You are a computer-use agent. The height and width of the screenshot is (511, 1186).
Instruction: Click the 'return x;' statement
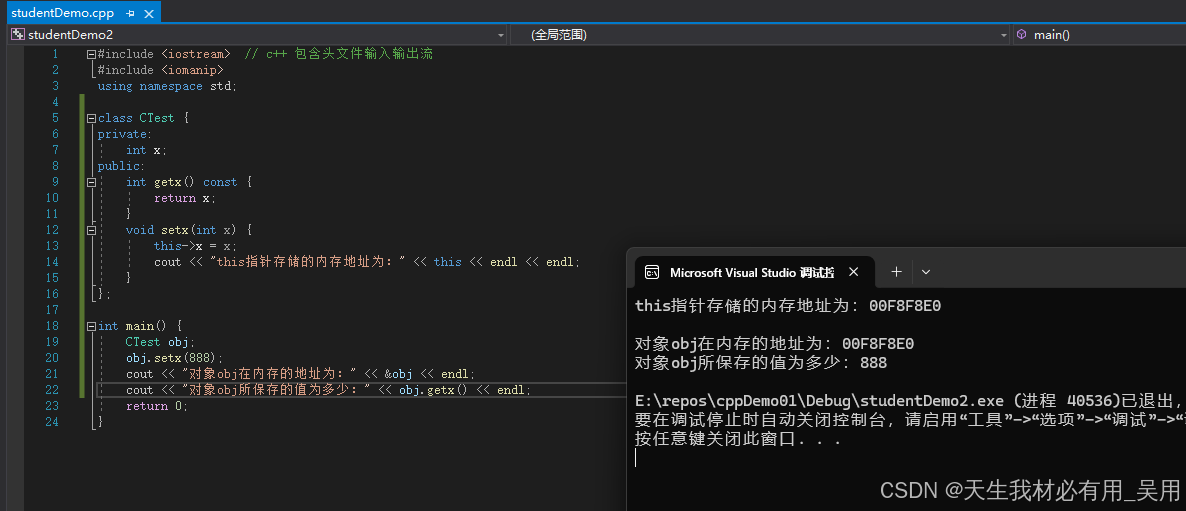185,198
